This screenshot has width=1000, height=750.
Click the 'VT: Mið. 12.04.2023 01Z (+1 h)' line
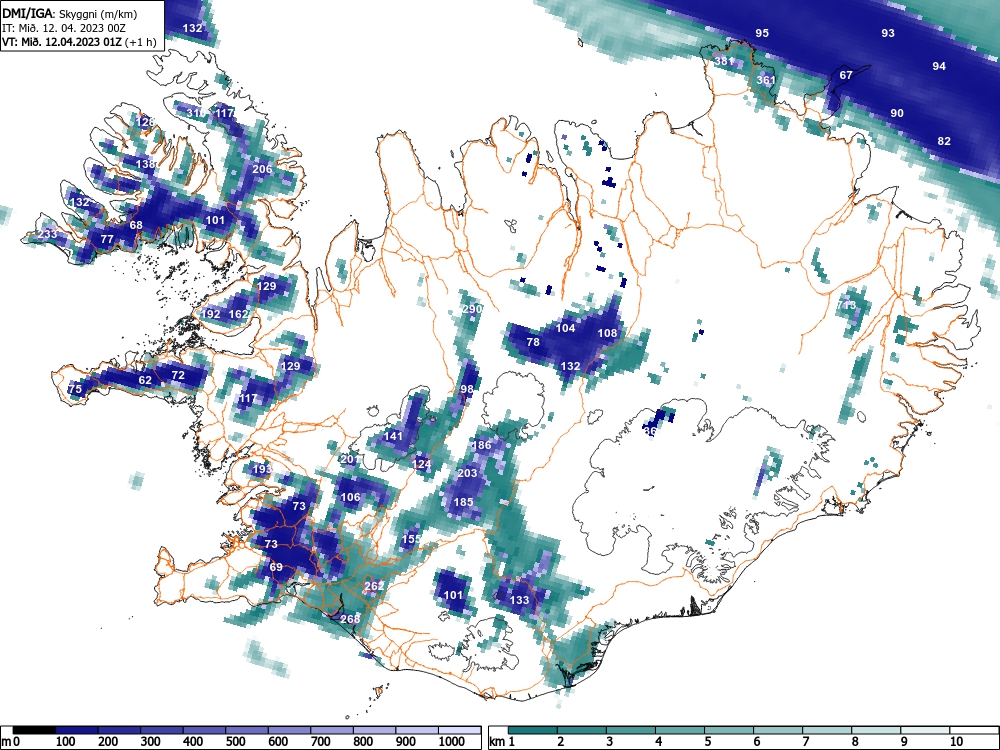tap(79, 42)
